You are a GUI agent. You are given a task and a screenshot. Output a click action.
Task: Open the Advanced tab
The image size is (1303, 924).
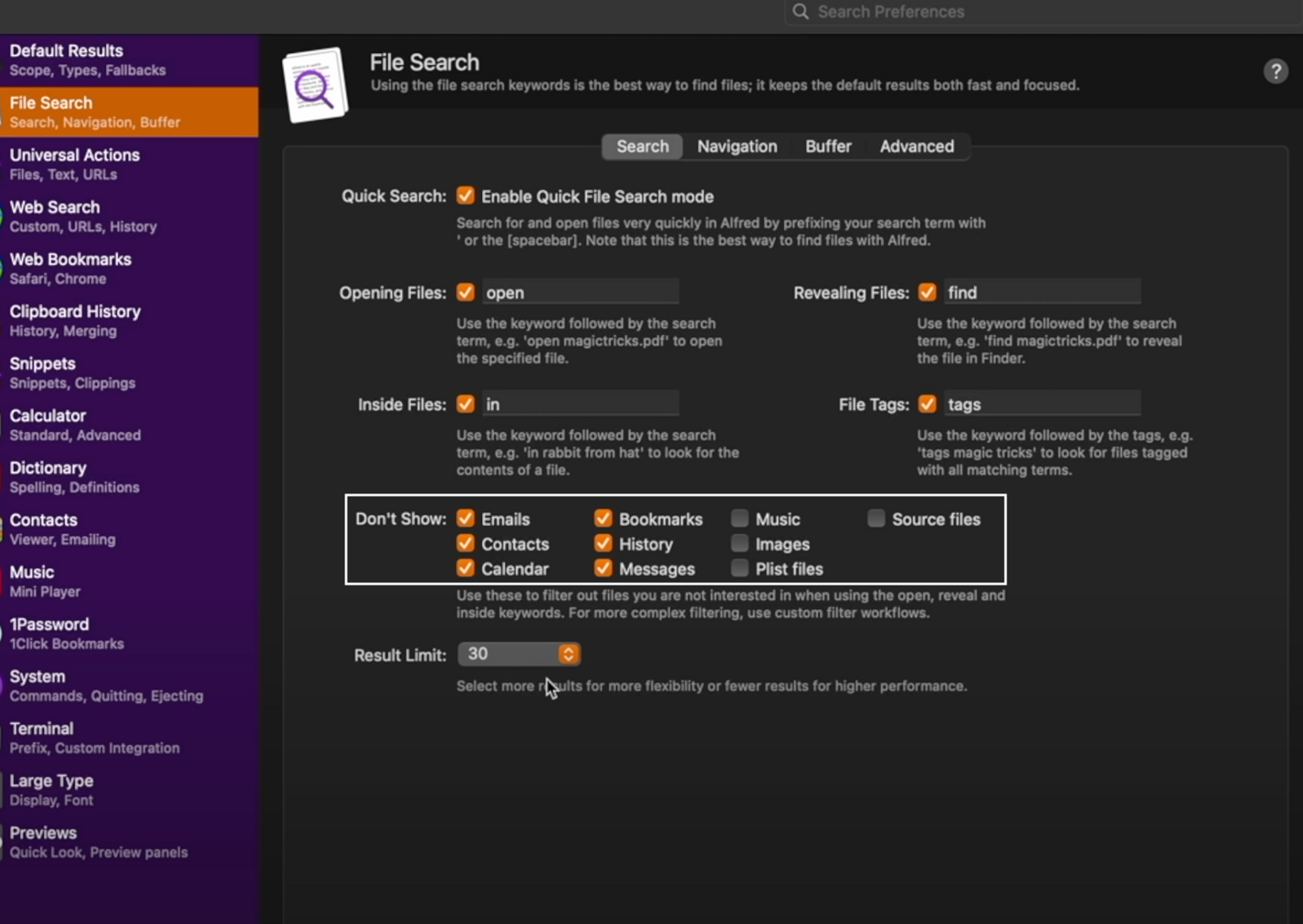916,147
